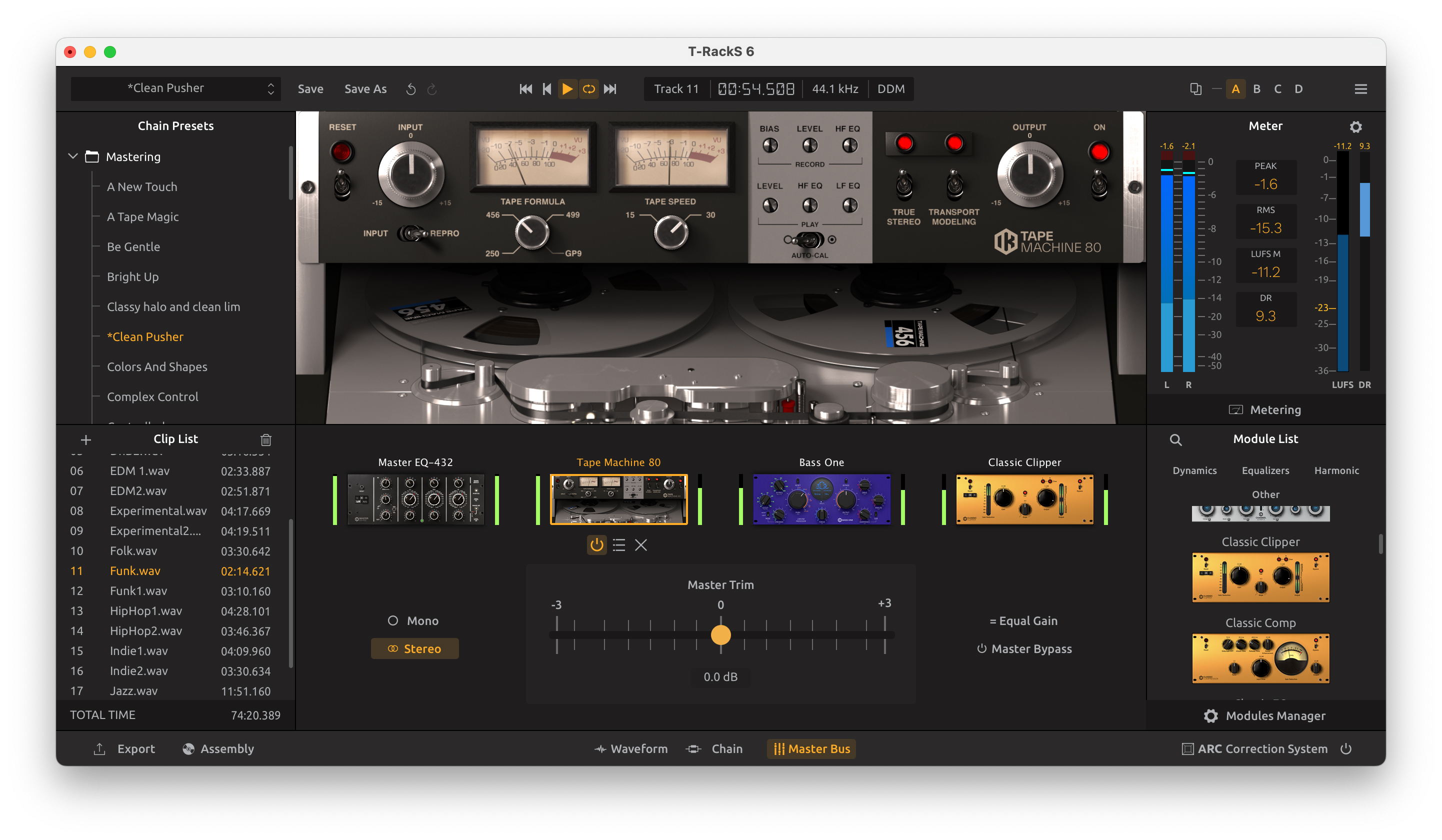Screen dimensions: 1442x840
Task: Open the Clean Pusher preset dropdown
Action: click(175, 88)
